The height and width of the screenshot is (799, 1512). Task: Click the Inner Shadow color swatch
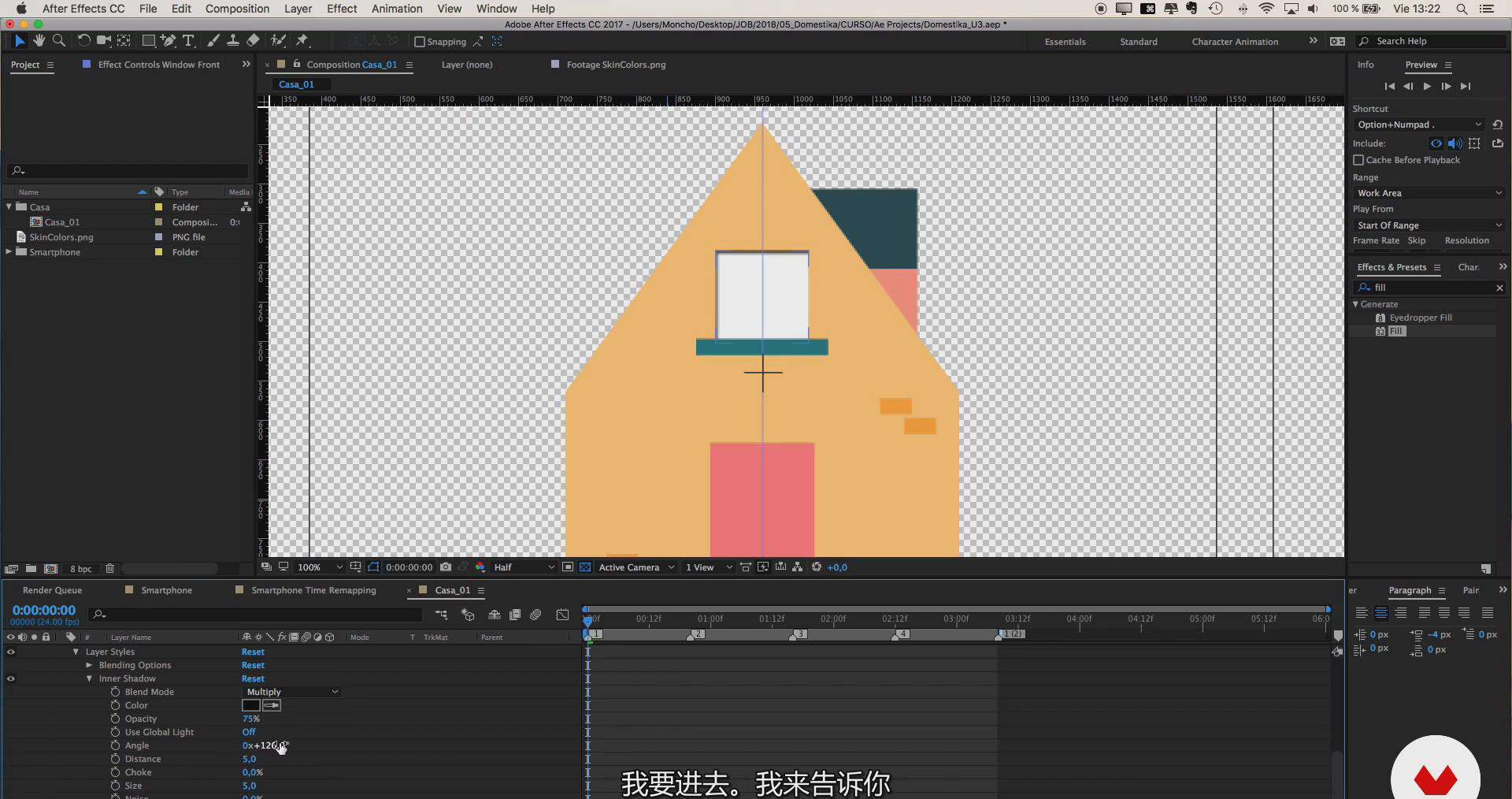tap(250, 705)
